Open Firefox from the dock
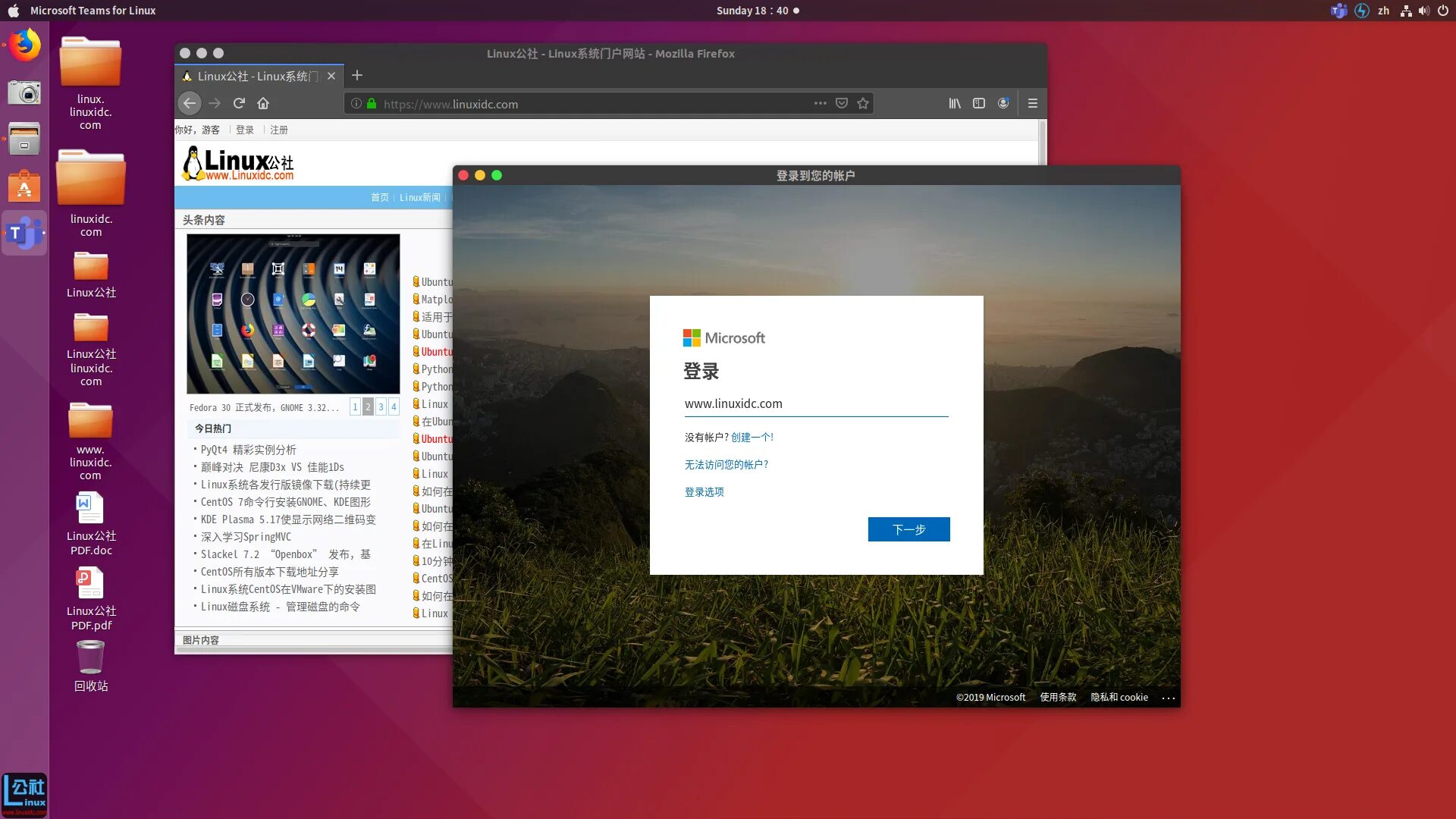1456x819 pixels. (24, 45)
